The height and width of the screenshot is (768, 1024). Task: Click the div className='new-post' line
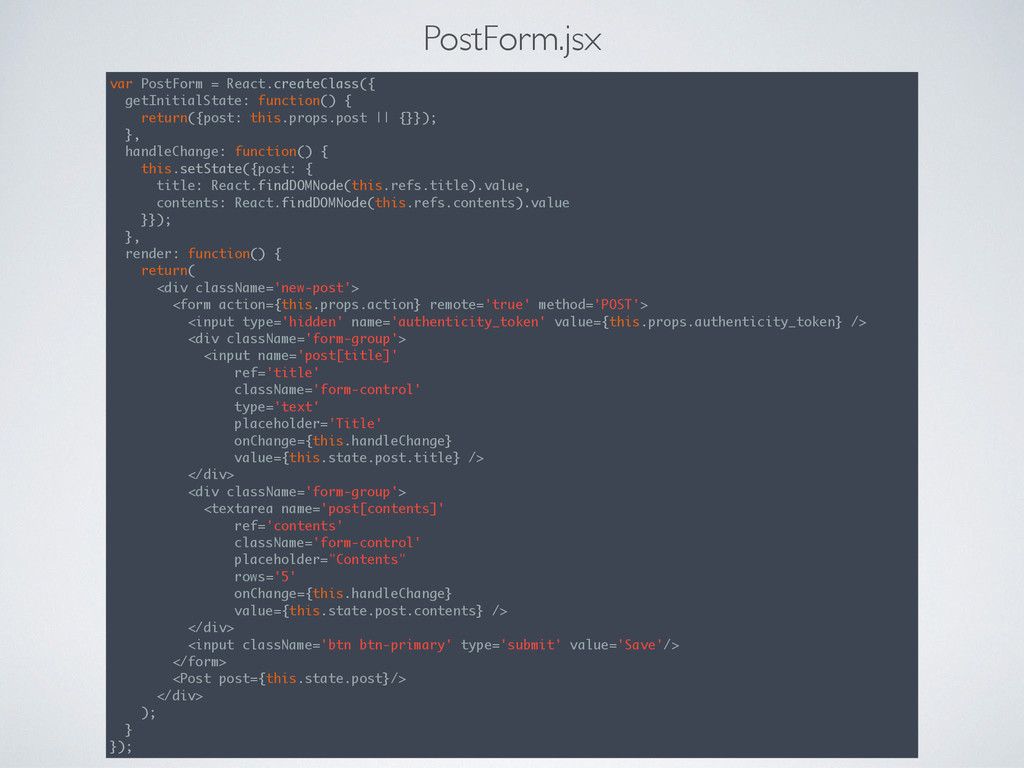[257, 288]
